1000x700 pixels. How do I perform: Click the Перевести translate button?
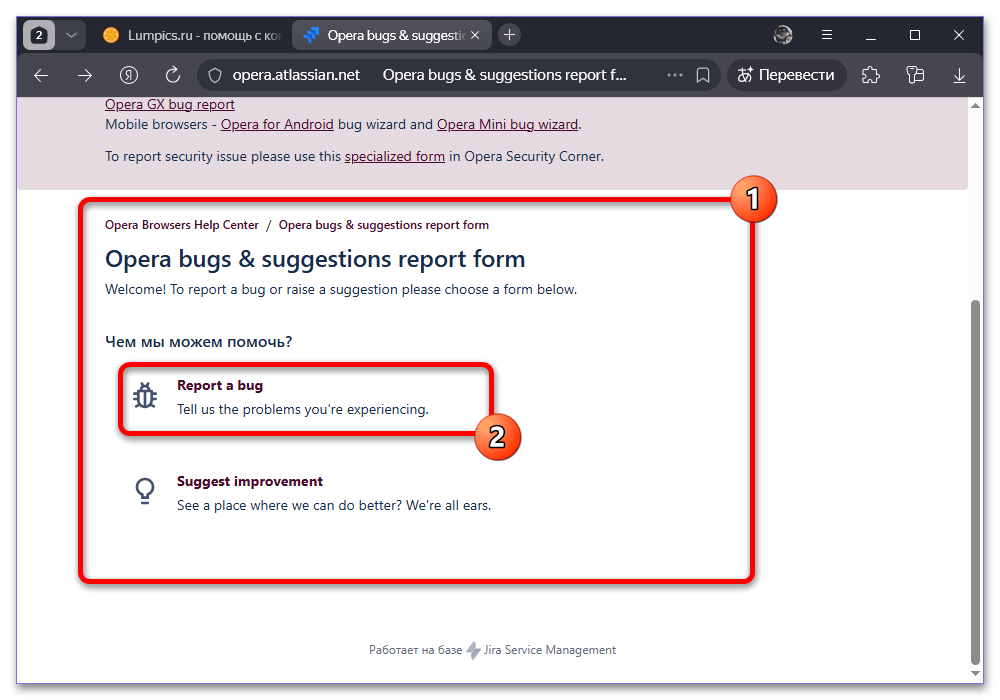coord(786,75)
